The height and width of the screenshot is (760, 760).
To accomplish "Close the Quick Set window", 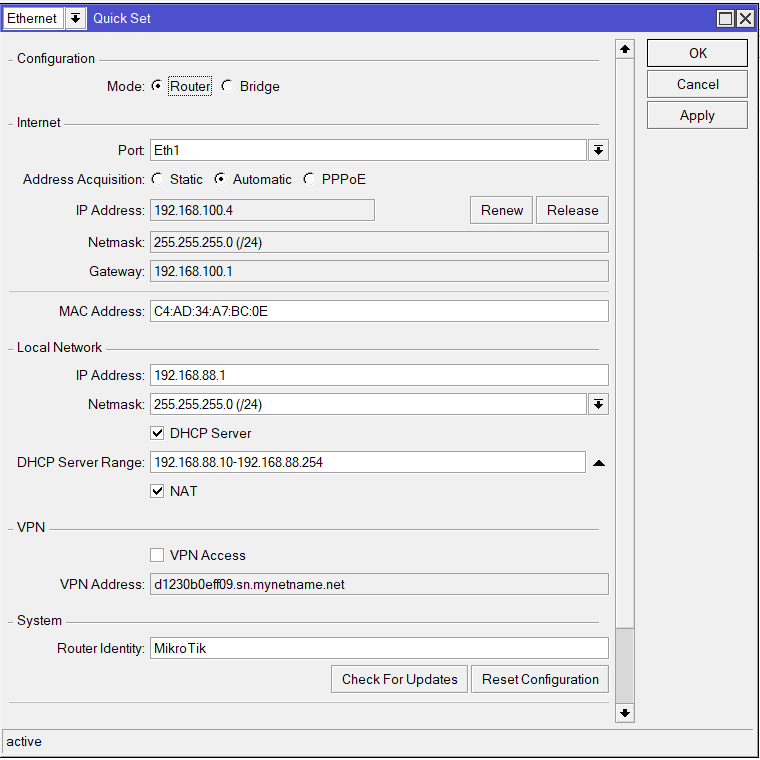I will (745, 18).
